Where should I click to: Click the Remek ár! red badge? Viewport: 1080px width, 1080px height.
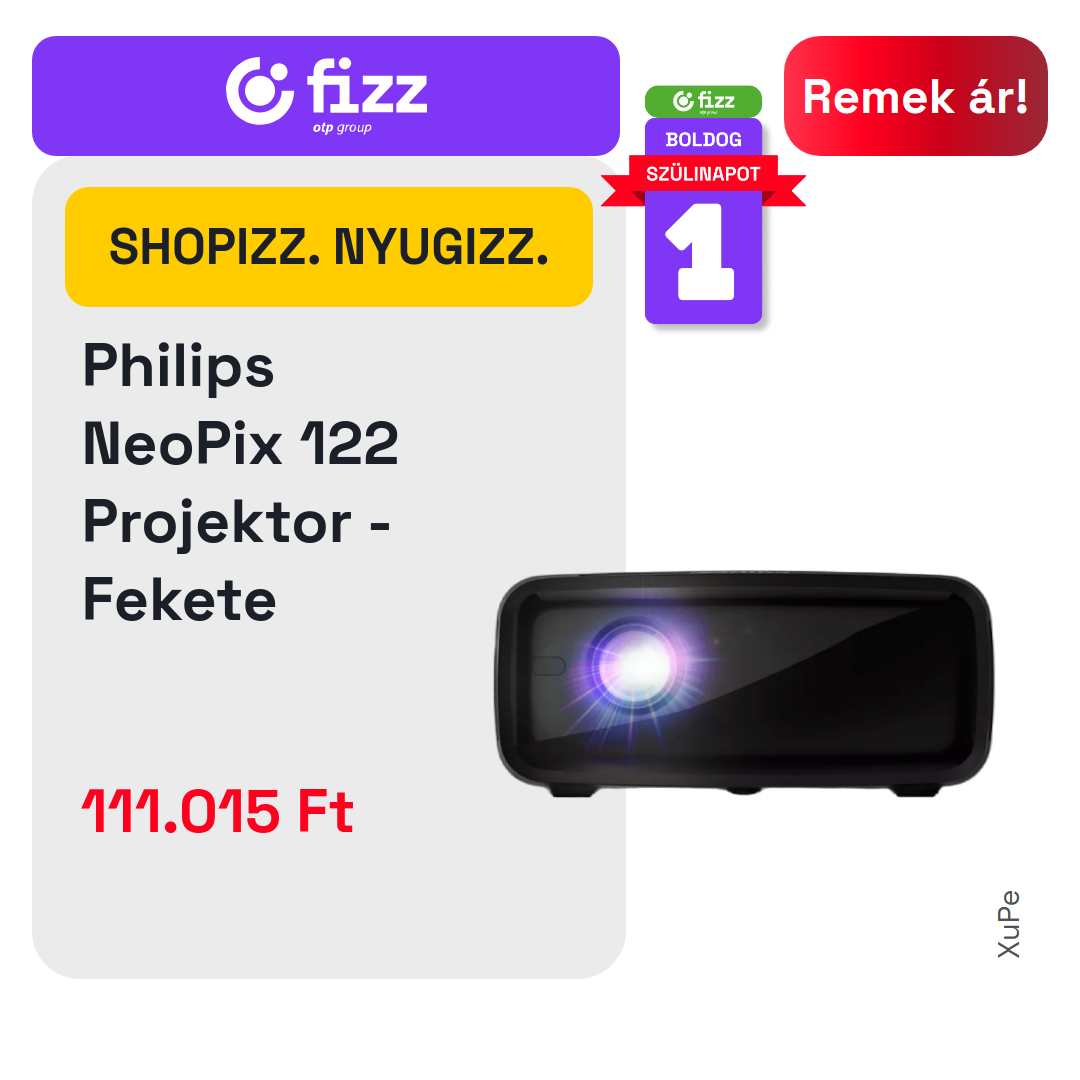pyautogui.click(x=915, y=96)
